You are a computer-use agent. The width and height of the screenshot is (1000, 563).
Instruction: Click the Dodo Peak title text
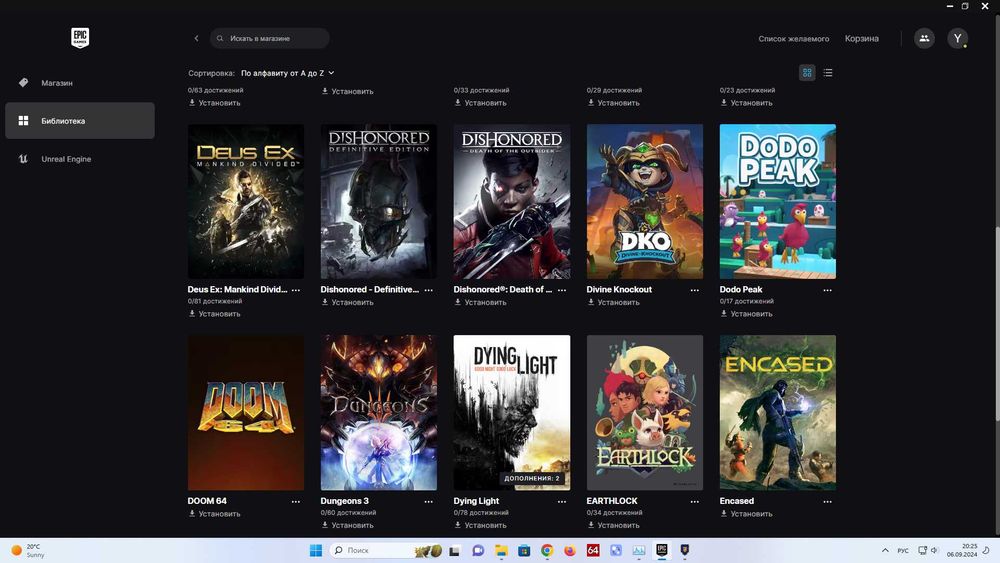click(x=740, y=289)
